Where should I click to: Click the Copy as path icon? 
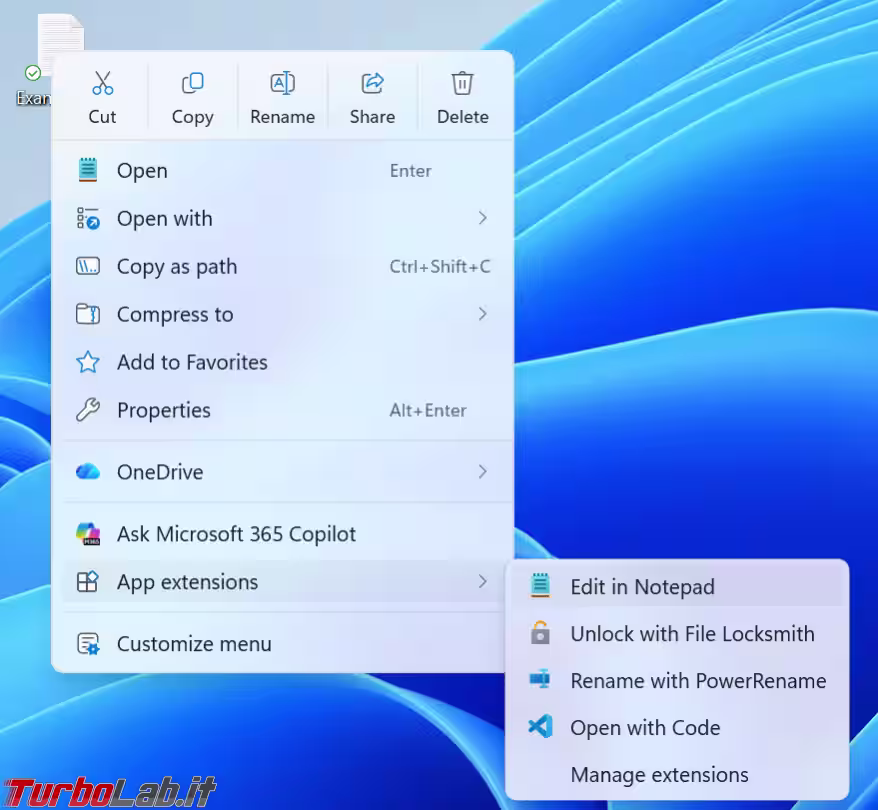pyautogui.click(x=88, y=266)
